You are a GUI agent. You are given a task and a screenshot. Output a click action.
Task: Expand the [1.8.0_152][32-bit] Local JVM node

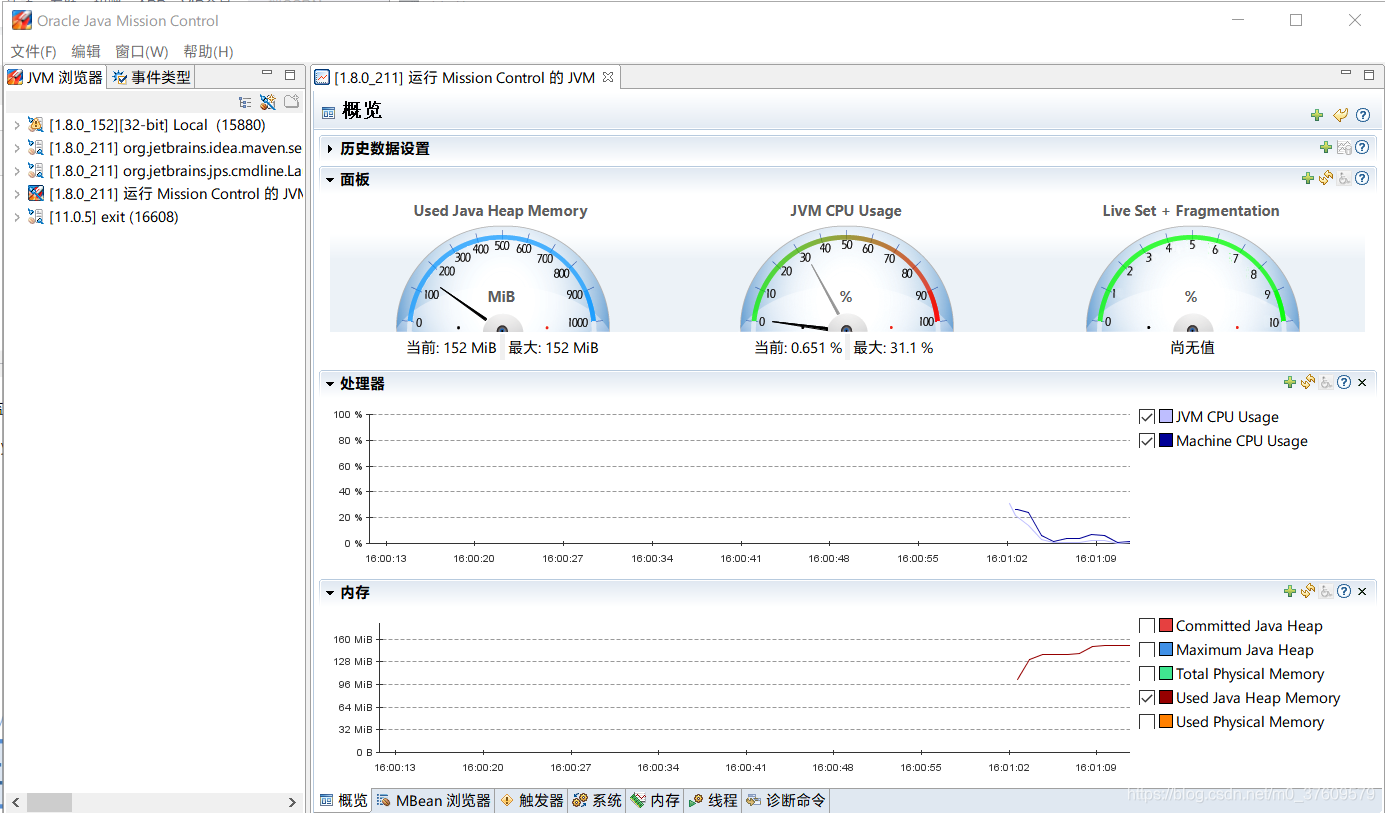pos(17,125)
